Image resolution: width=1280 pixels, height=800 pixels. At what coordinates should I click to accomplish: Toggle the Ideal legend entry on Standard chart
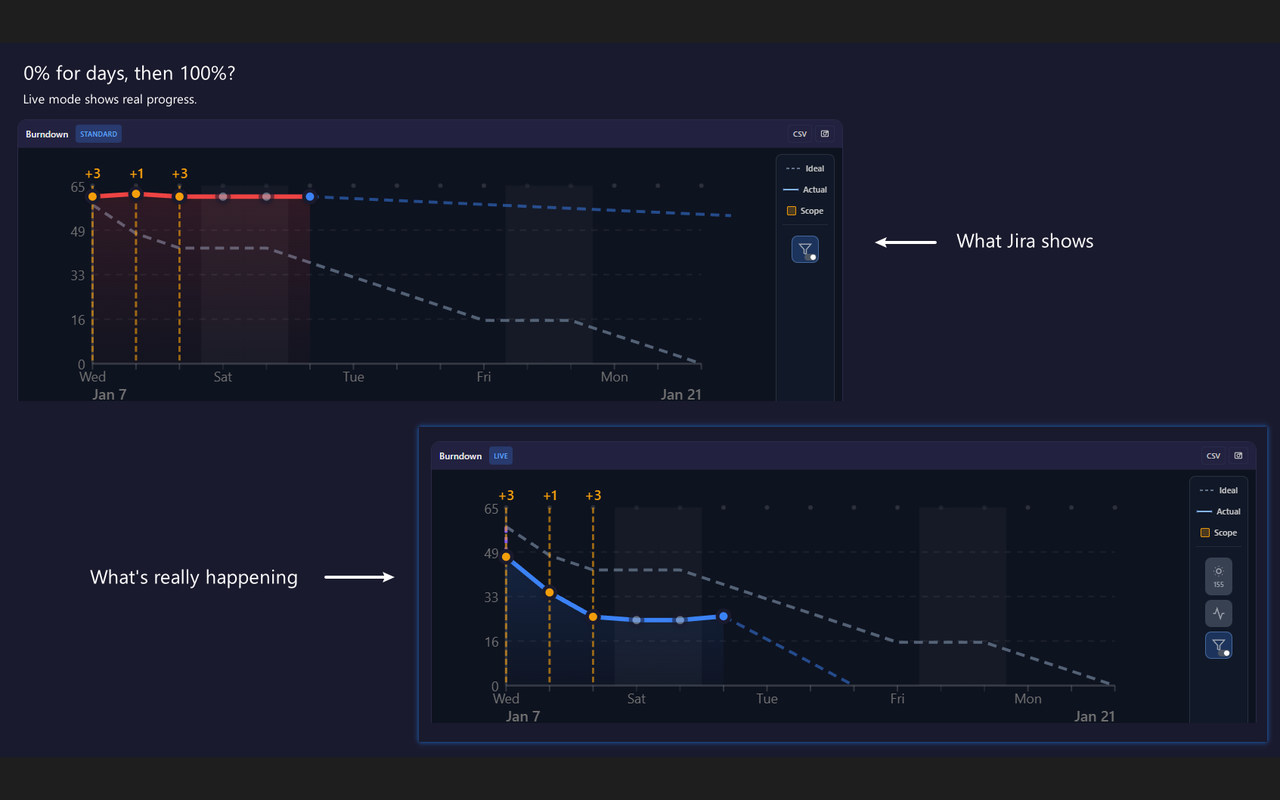coord(805,168)
